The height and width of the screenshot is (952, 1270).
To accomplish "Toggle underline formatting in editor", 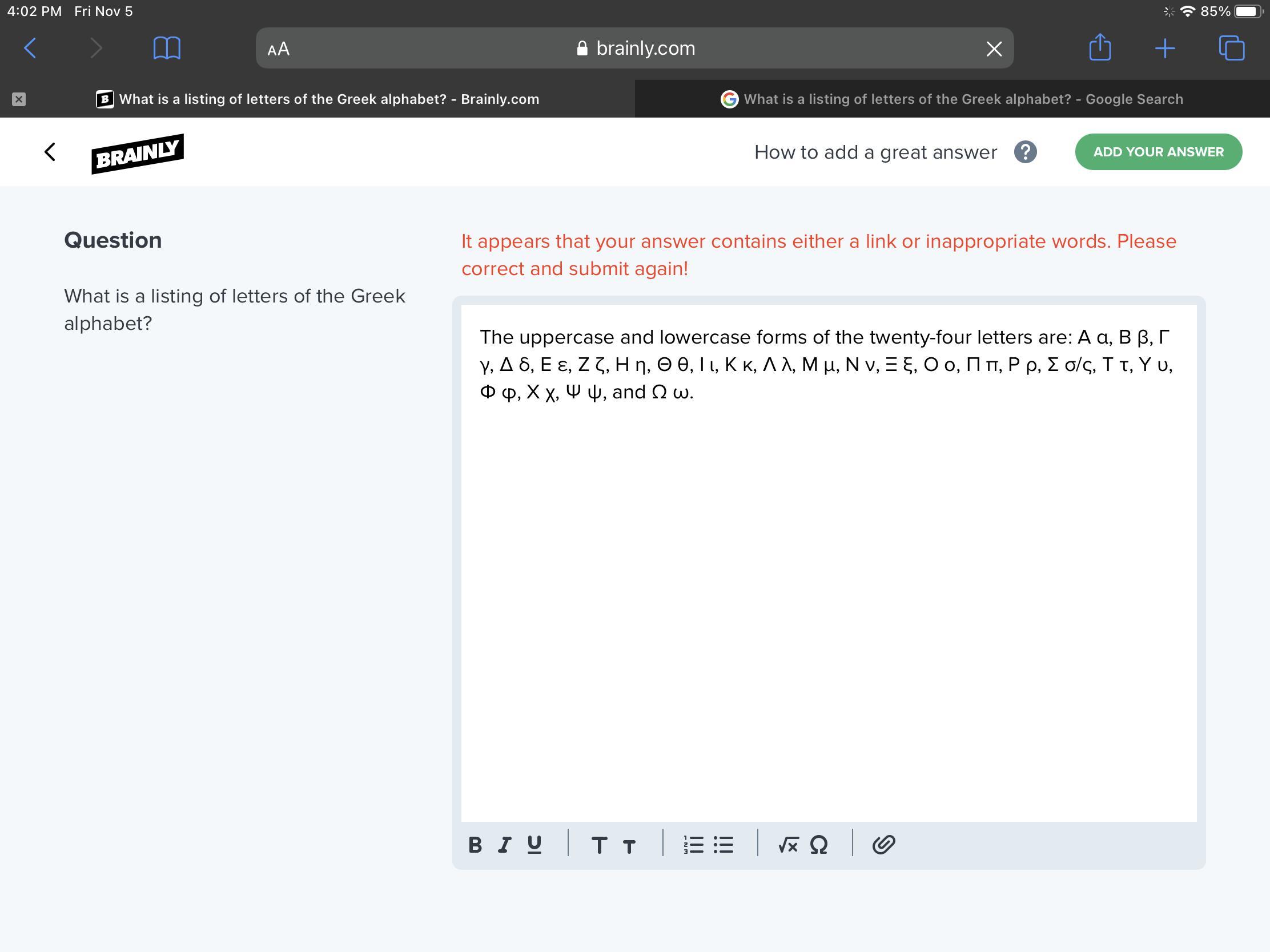I will [x=534, y=845].
